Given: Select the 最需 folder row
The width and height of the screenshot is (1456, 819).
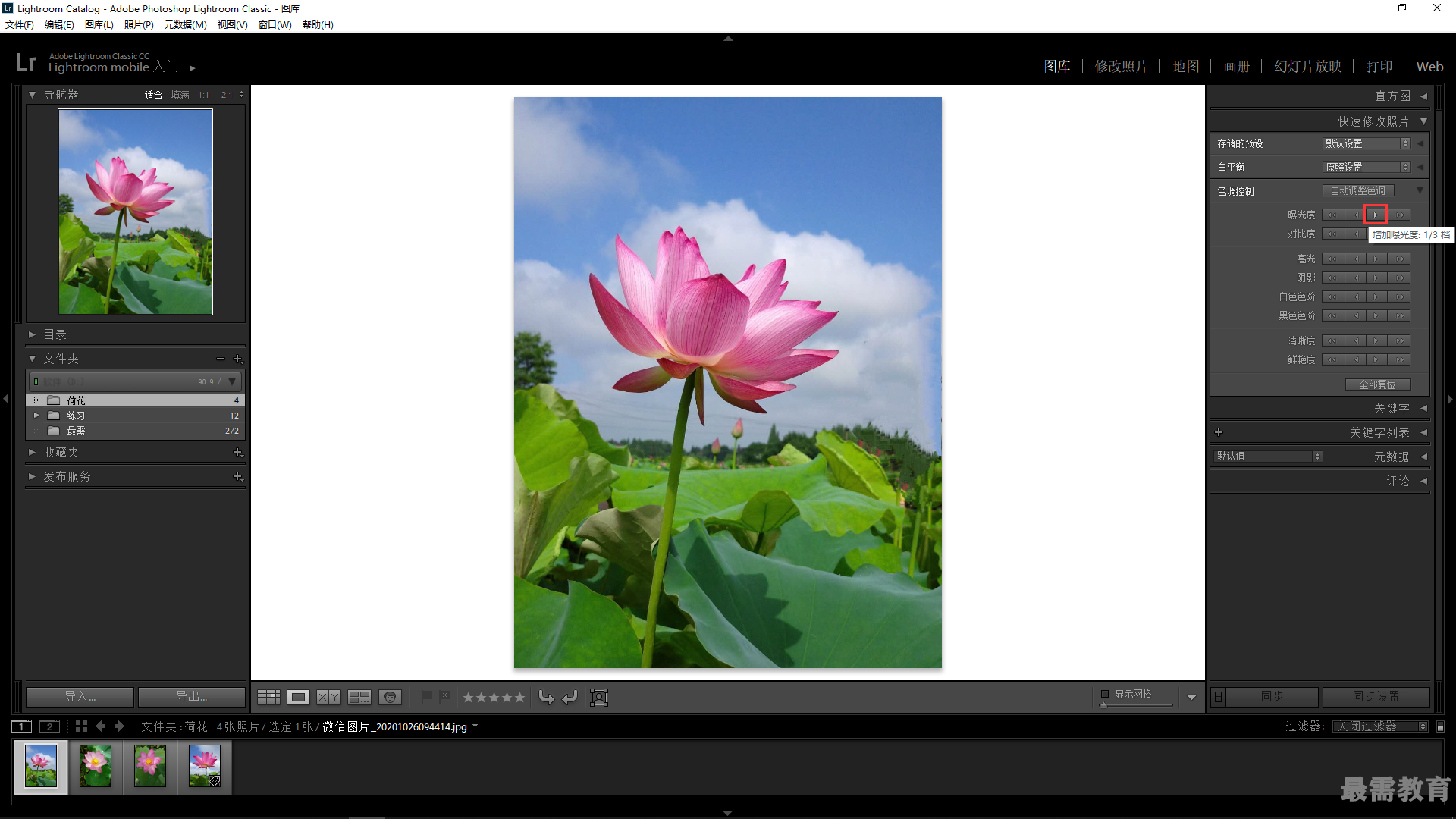Looking at the screenshot, I should (x=136, y=431).
